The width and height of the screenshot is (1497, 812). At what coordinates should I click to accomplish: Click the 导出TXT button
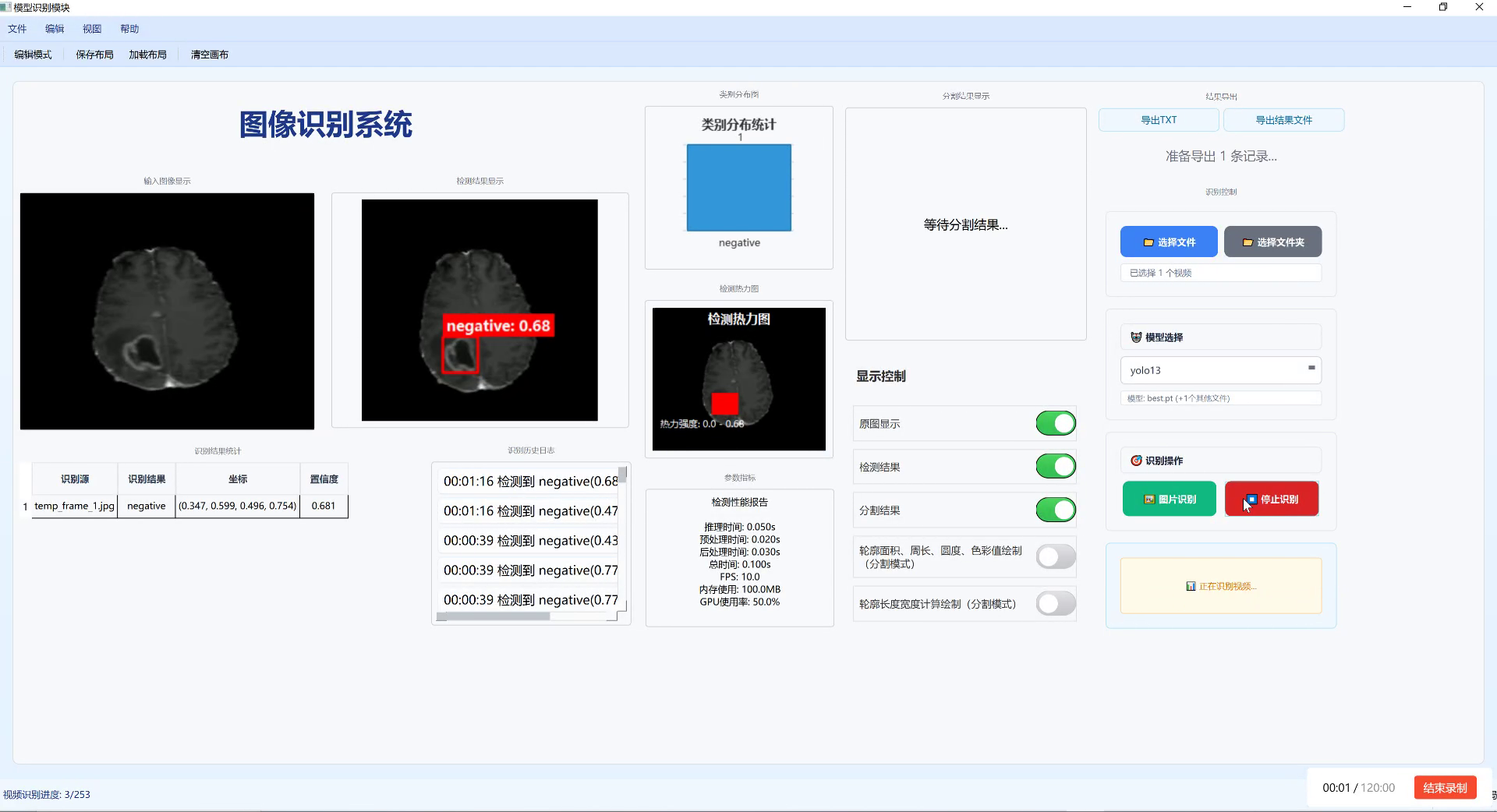[1159, 120]
